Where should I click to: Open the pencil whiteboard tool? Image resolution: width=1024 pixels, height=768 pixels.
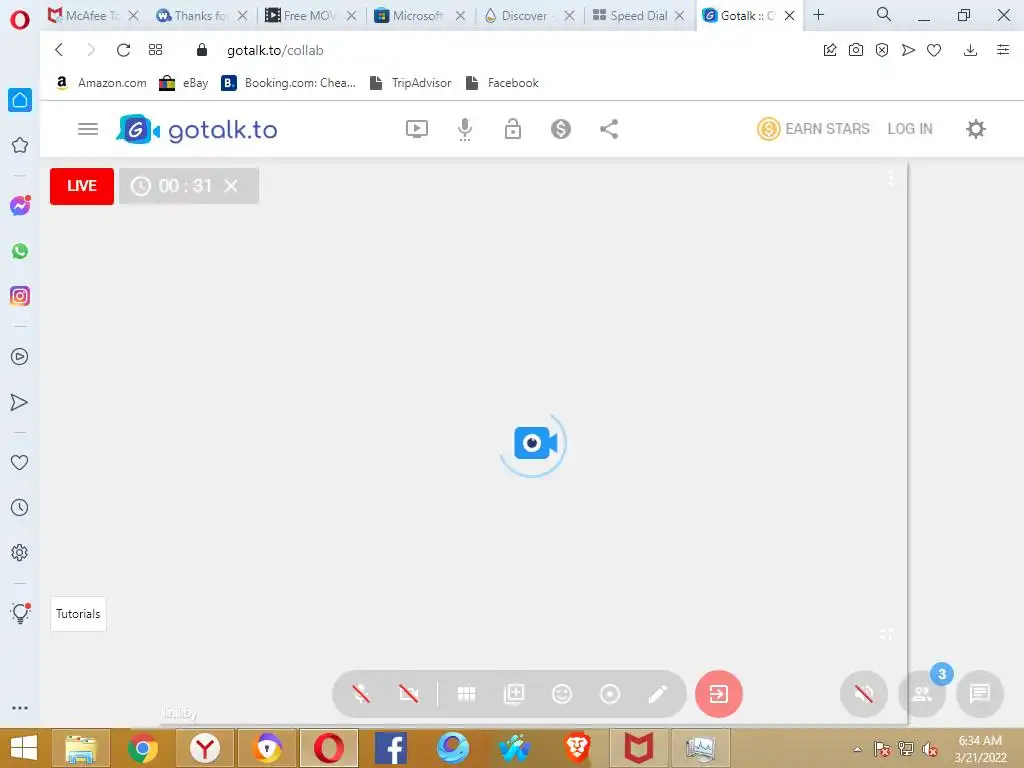tap(658, 694)
